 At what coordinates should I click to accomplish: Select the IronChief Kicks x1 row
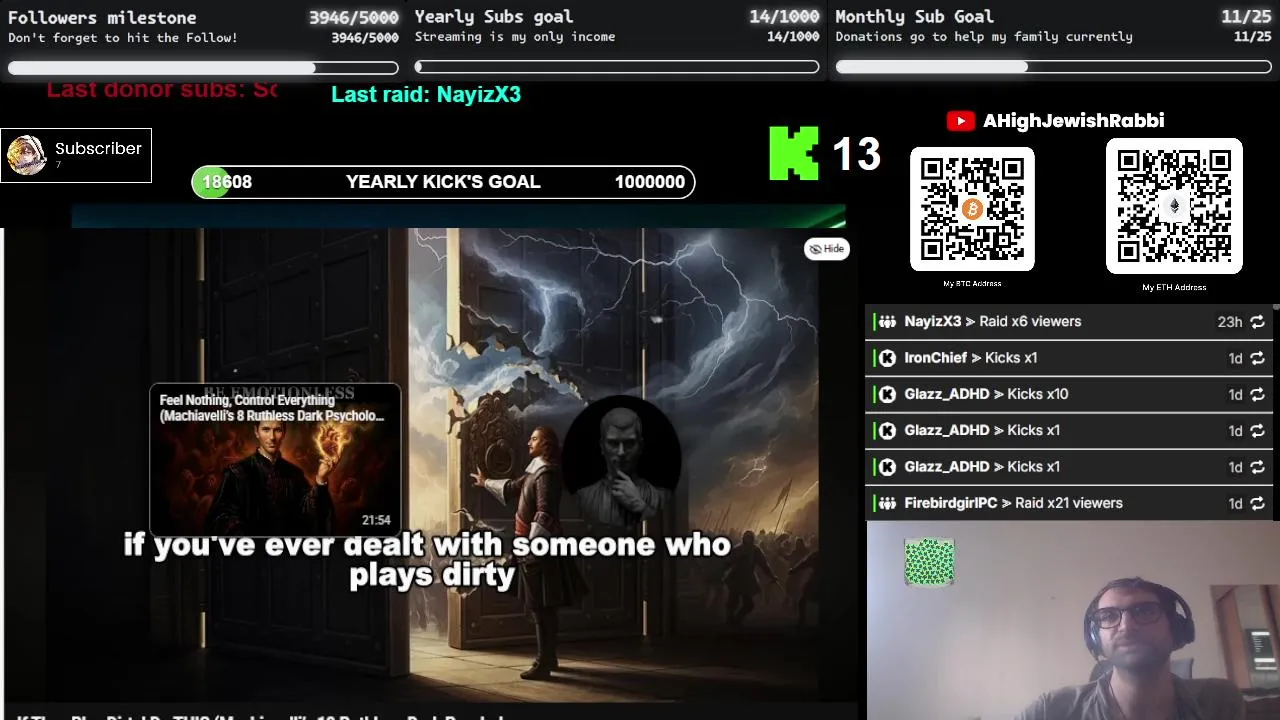coord(1069,358)
